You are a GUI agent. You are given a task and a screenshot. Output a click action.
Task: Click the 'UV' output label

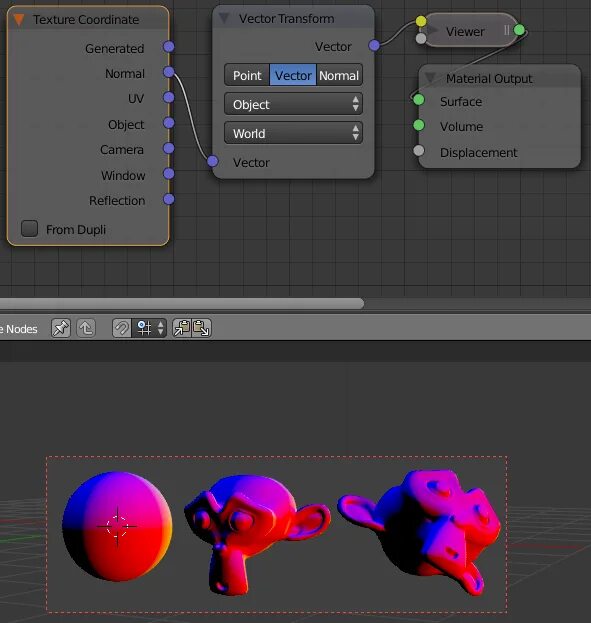click(x=136, y=99)
